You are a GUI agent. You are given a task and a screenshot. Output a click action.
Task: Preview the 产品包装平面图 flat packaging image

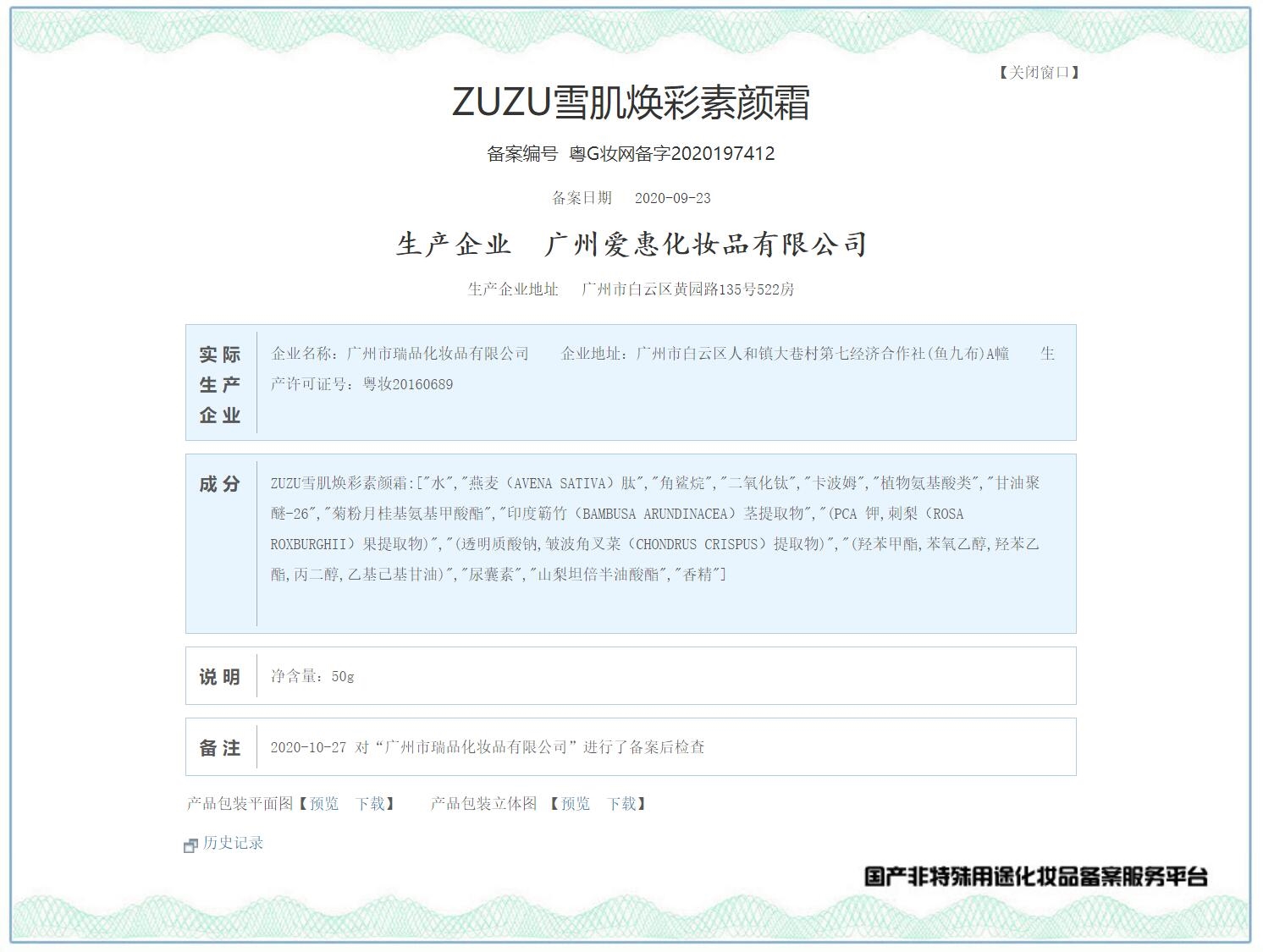[x=324, y=804]
